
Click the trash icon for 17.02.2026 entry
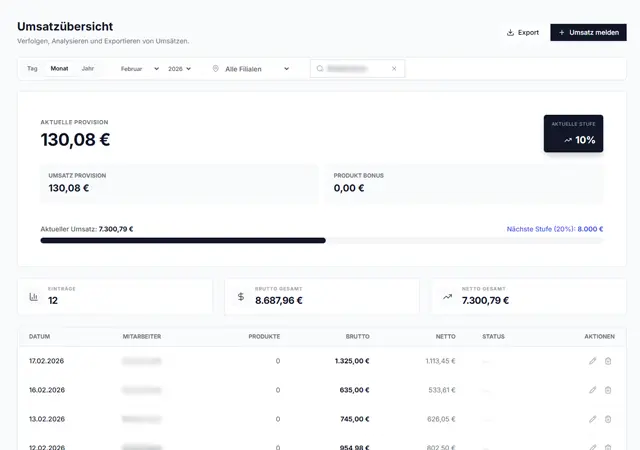point(608,361)
